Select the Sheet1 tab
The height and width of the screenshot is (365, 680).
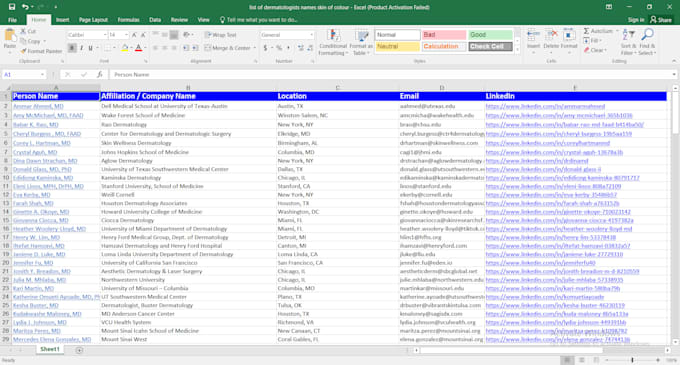pyautogui.click(x=50, y=349)
